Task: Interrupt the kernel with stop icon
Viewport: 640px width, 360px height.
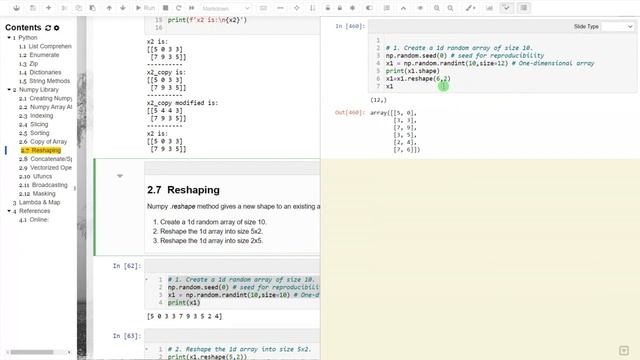Action: (165, 8)
